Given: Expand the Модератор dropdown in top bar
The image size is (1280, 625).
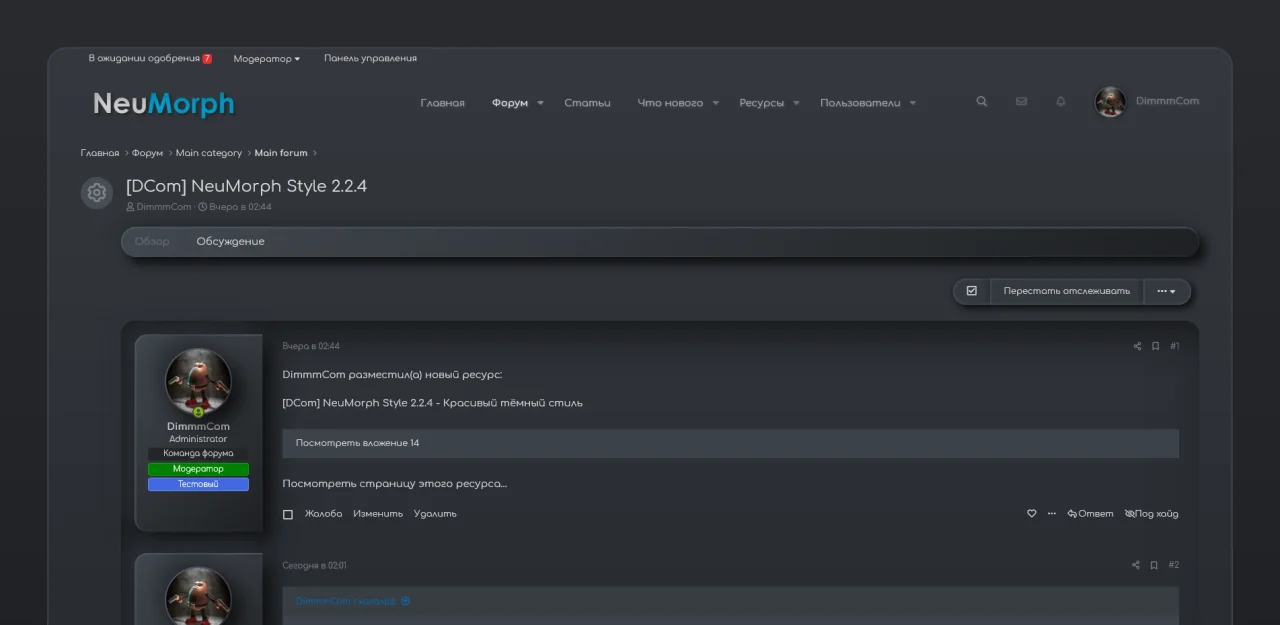Looking at the screenshot, I should [266, 59].
